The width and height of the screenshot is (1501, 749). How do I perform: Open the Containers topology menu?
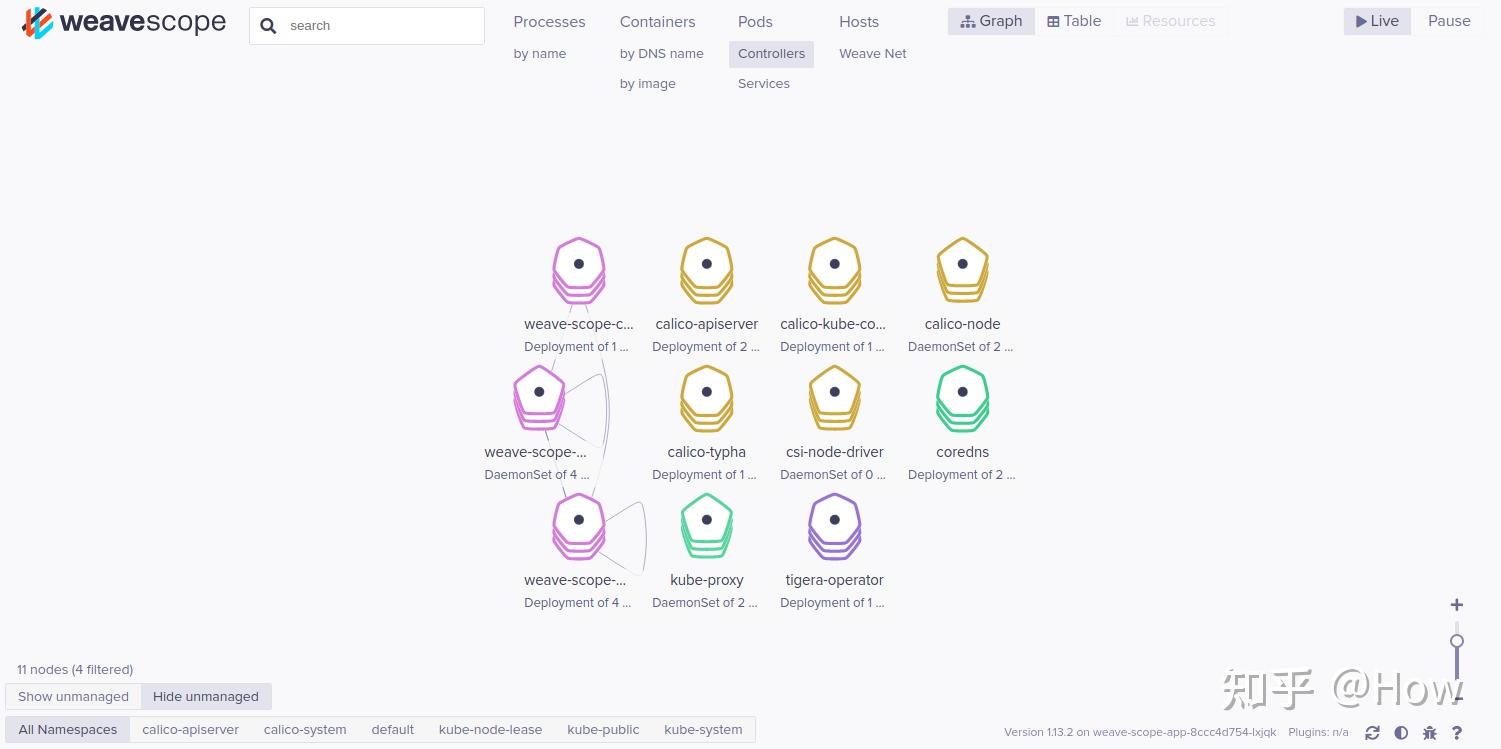click(657, 22)
